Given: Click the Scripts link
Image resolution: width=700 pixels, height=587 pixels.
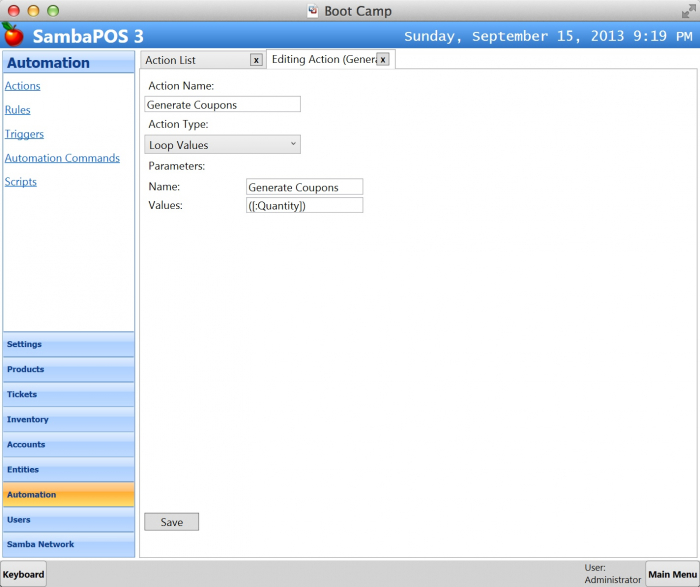Looking at the screenshot, I should pyautogui.click(x=21, y=182).
